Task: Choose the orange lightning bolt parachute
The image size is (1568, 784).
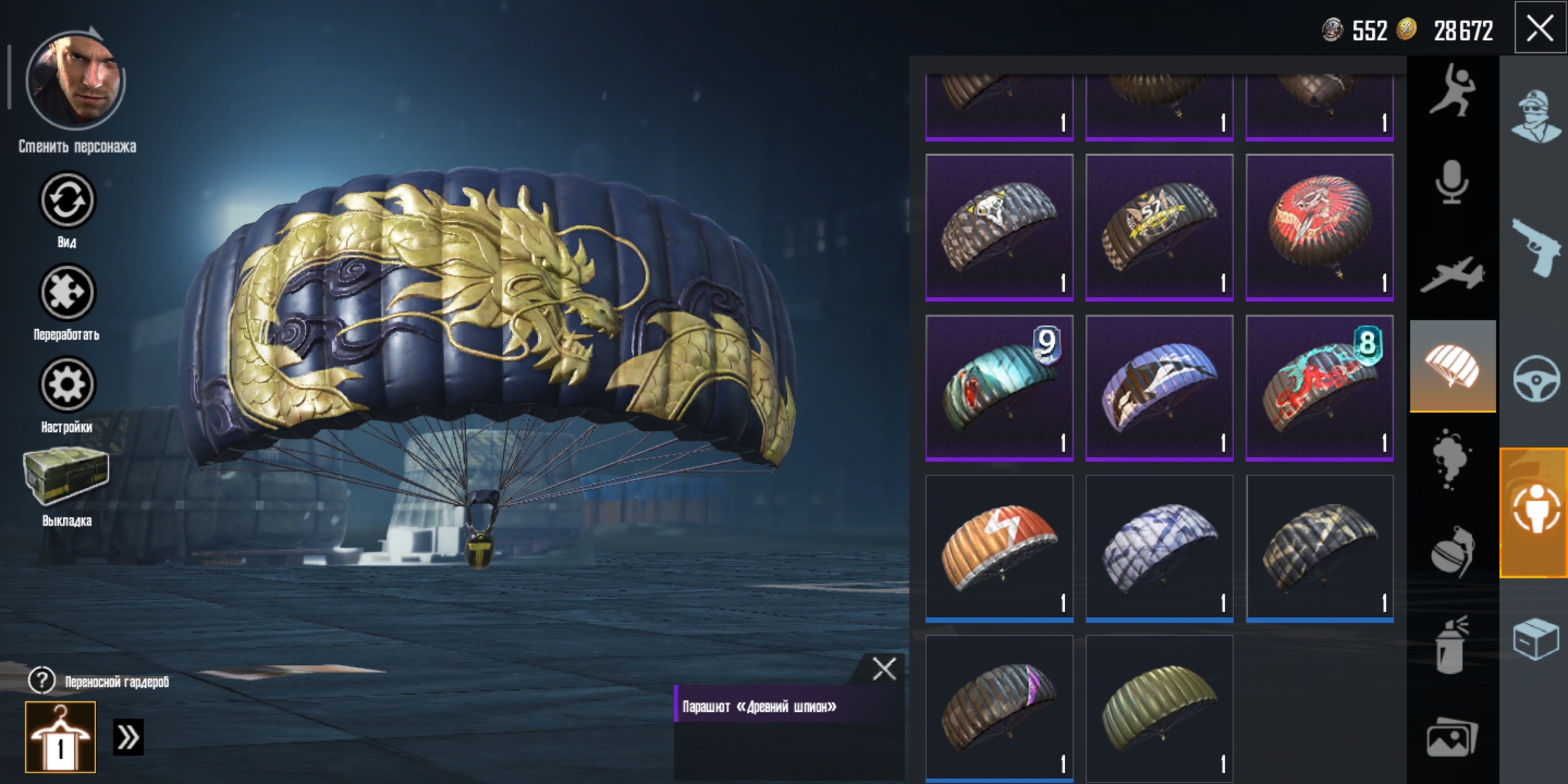Action: click(1000, 549)
